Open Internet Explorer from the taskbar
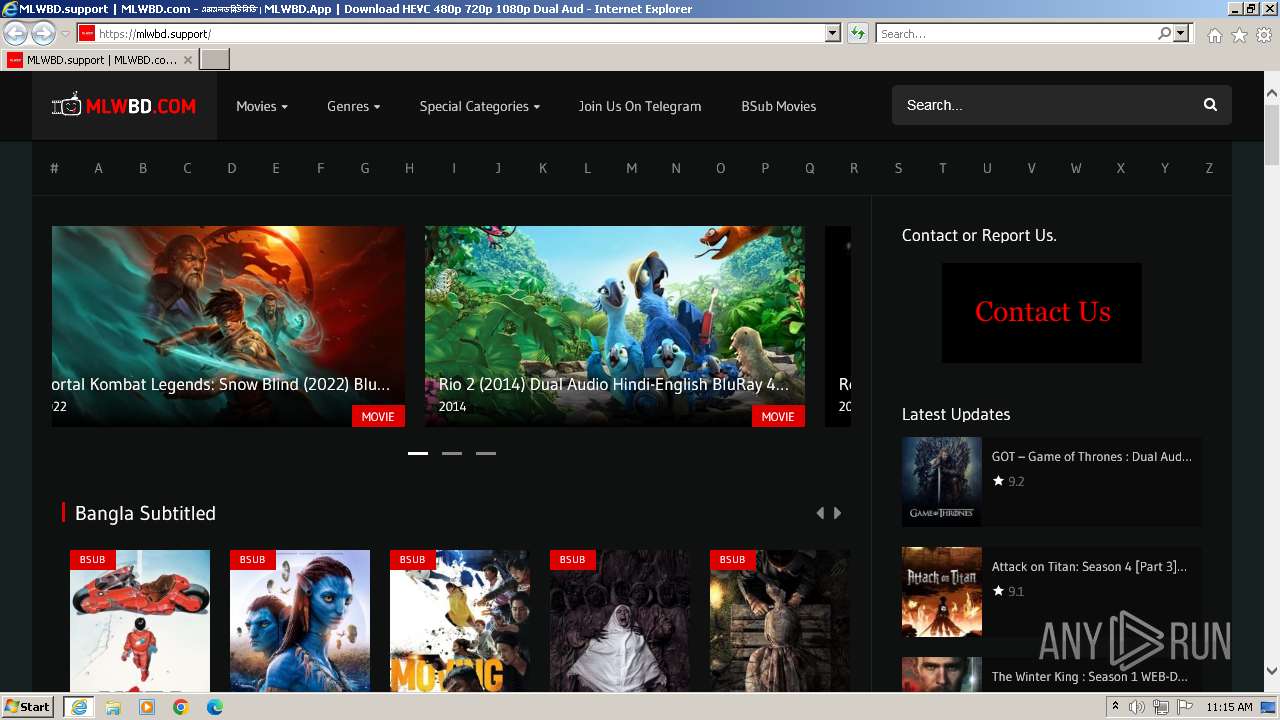Image resolution: width=1280 pixels, height=720 pixels. tap(78, 707)
